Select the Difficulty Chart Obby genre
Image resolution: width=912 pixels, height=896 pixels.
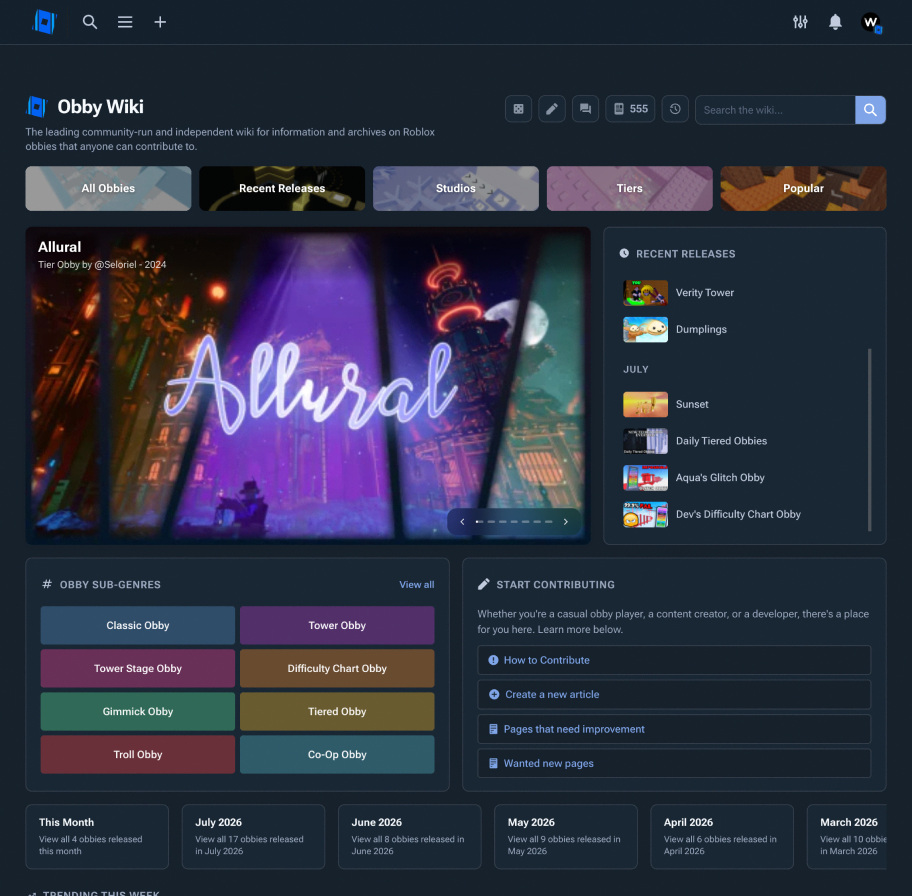tap(337, 669)
